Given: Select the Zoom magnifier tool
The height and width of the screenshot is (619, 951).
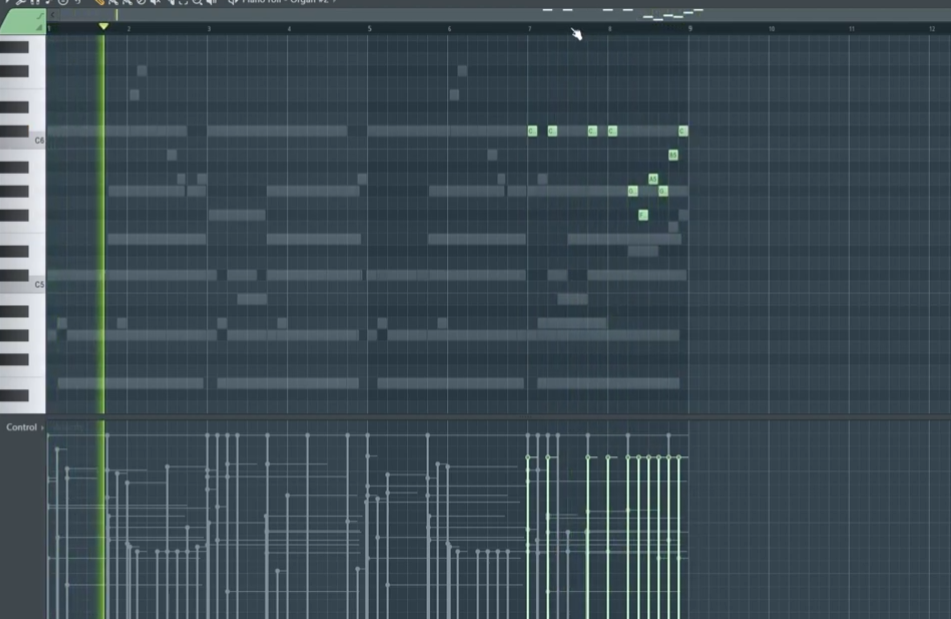Looking at the screenshot, I should point(197,2).
